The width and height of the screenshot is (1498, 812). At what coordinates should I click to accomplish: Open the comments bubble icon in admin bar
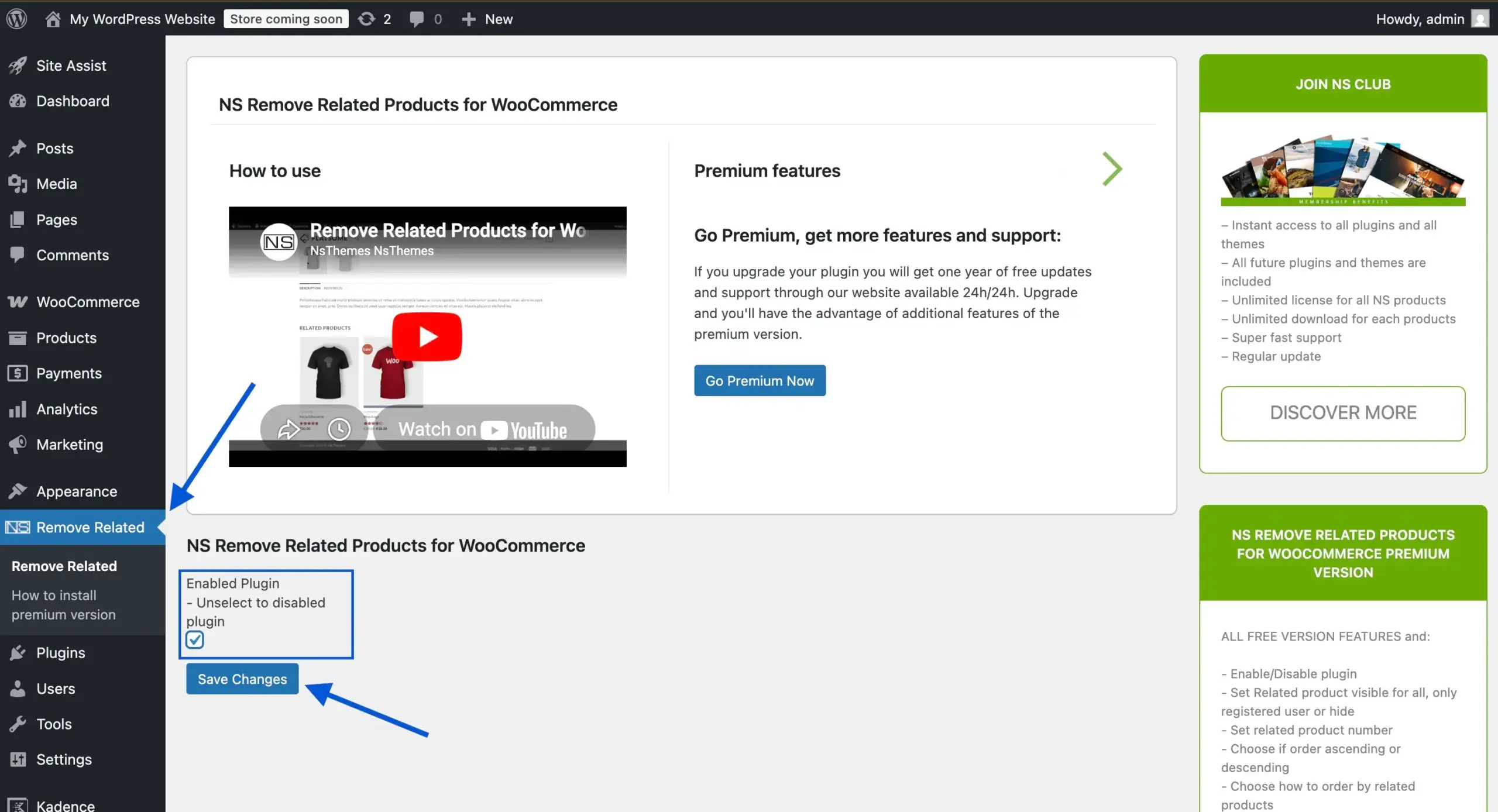417,19
